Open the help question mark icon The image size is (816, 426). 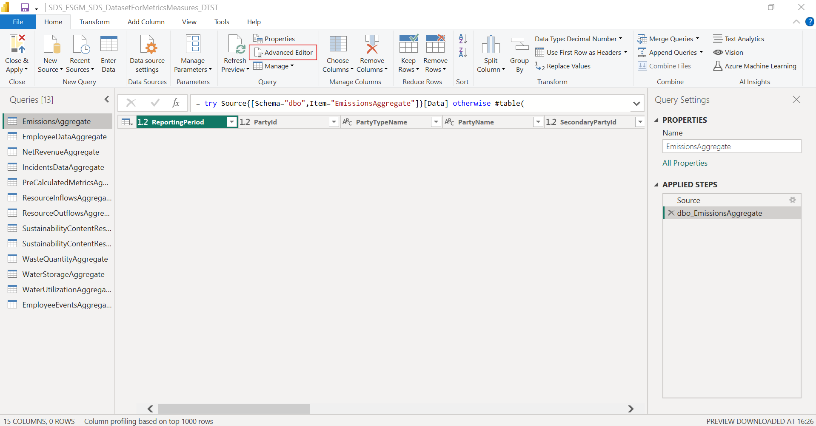click(x=810, y=22)
